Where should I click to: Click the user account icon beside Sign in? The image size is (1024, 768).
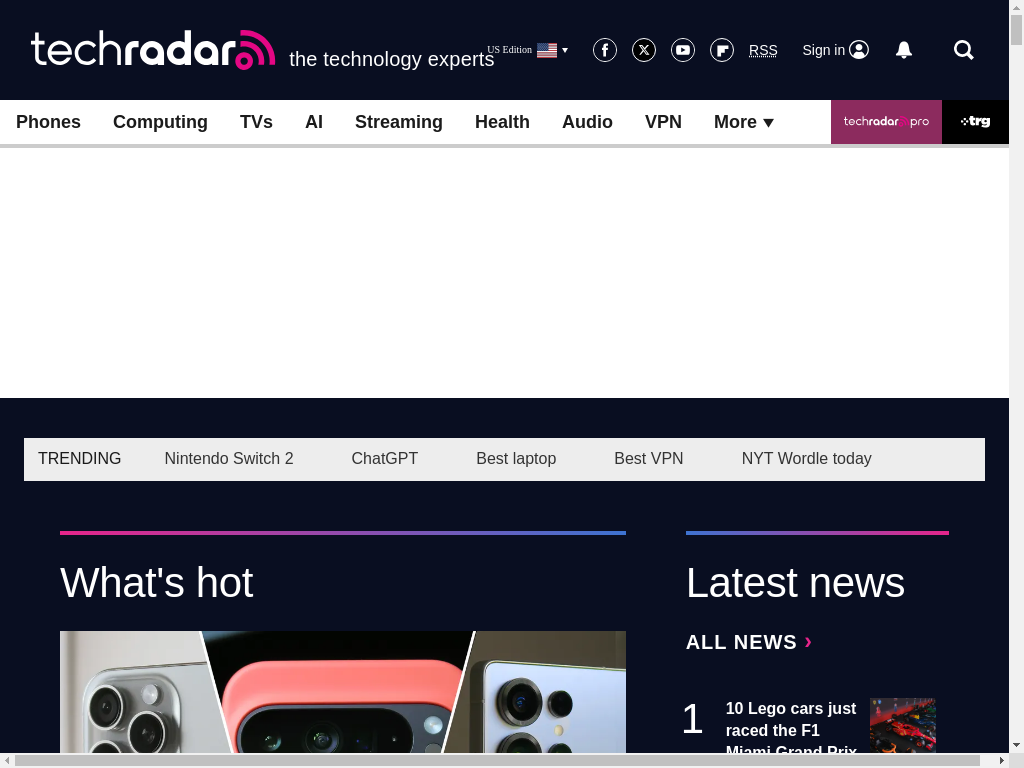[859, 50]
